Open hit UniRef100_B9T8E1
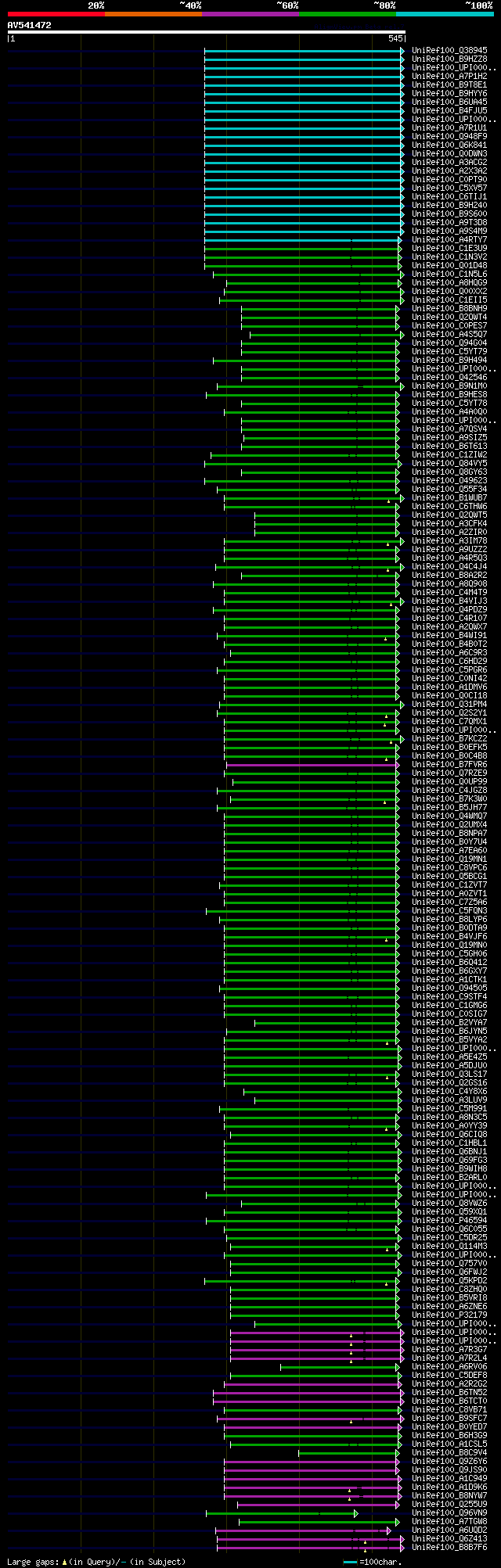501x1568 pixels. pyautogui.click(x=450, y=85)
